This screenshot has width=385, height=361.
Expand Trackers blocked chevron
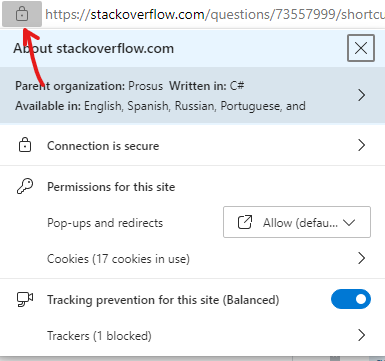point(362,335)
